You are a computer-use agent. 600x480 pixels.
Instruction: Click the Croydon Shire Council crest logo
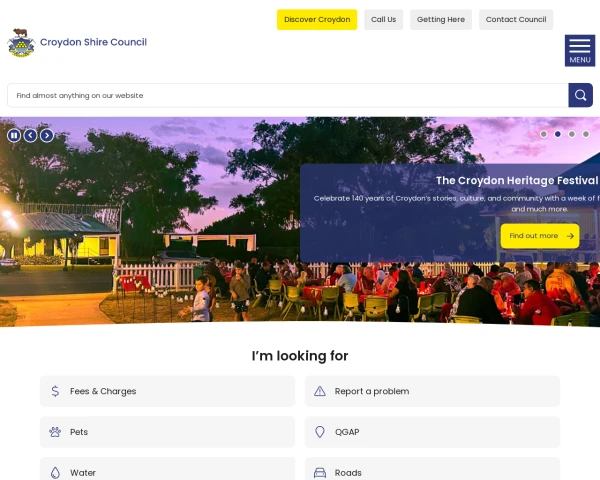tap(21, 43)
